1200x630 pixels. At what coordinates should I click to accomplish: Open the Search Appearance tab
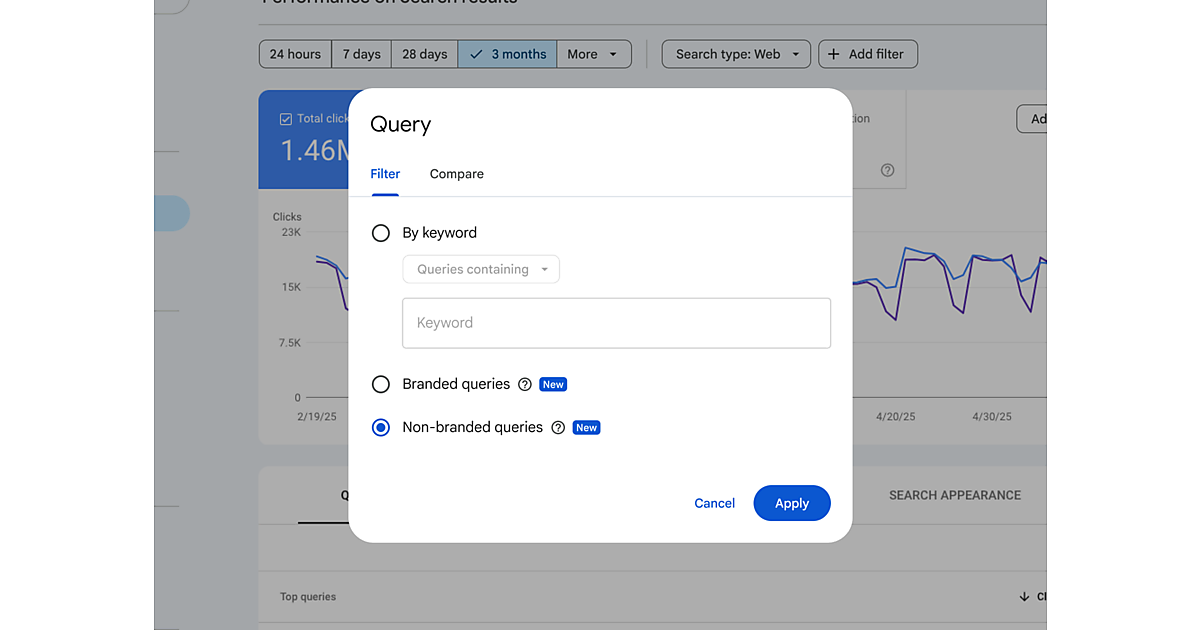pos(954,495)
